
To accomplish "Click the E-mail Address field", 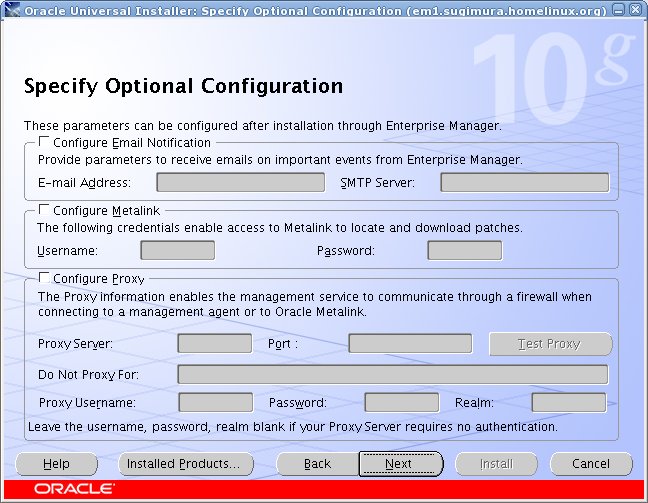I will 241,182.
